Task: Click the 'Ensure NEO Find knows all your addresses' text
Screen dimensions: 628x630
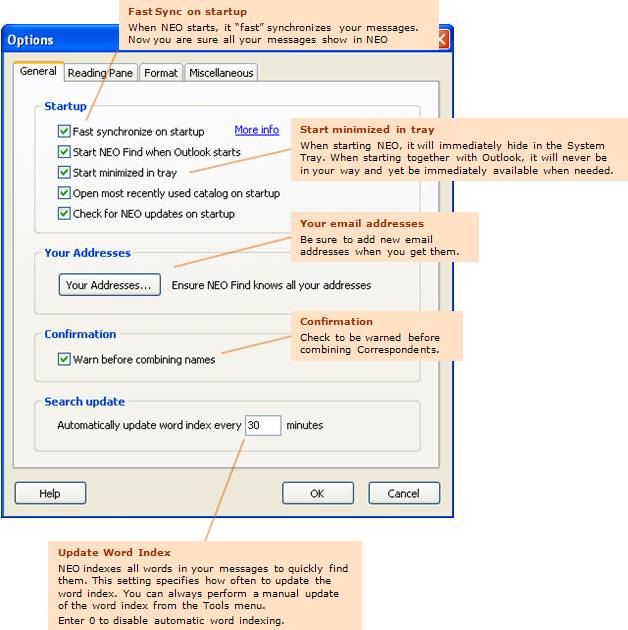Action: (x=271, y=285)
